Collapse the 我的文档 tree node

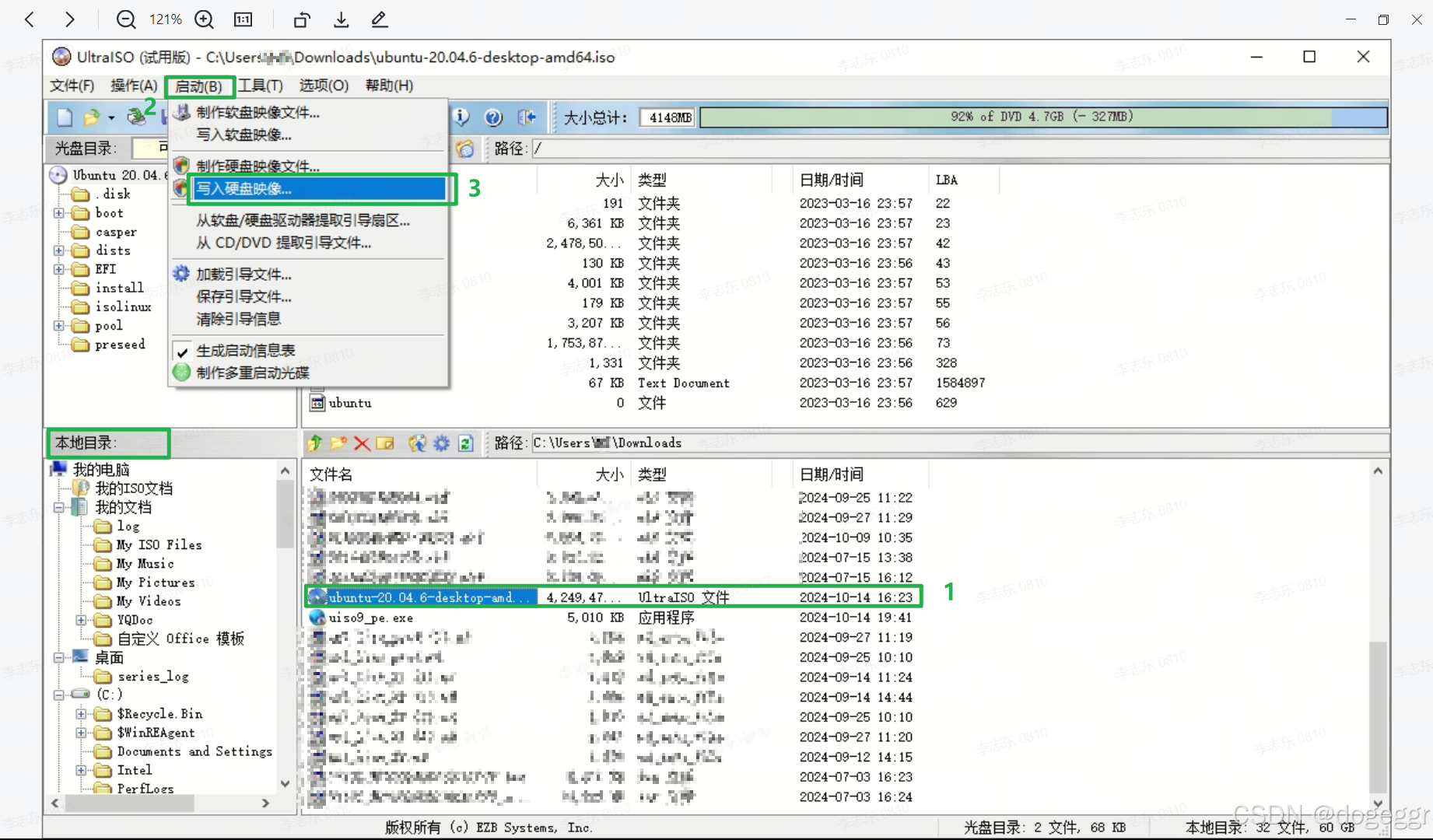pyautogui.click(x=59, y=507)
